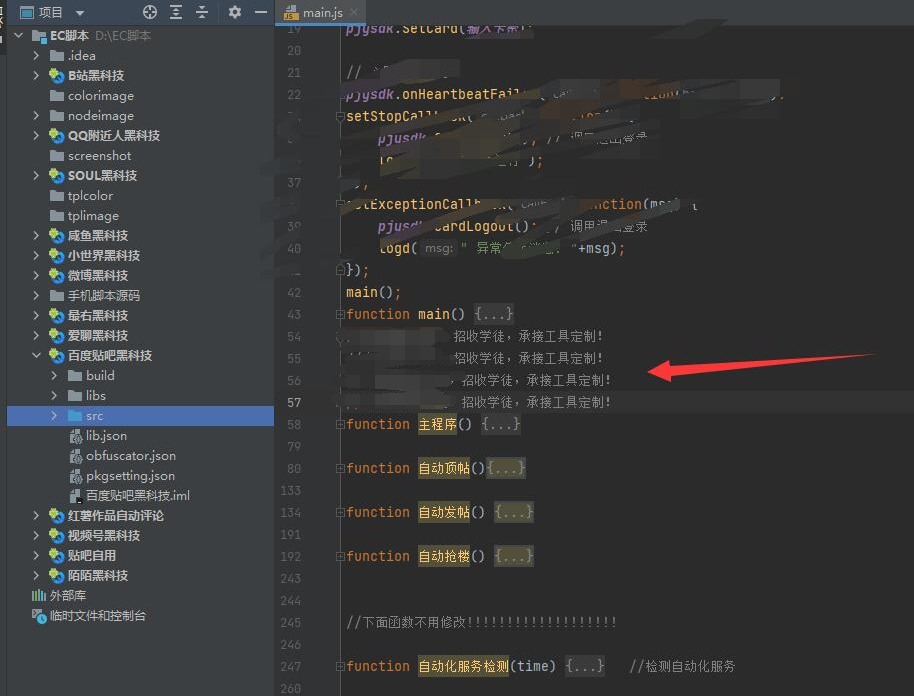Screen dimensions: 914x696
Task: Unfold the function main() code block
Action: pos(340,315)
